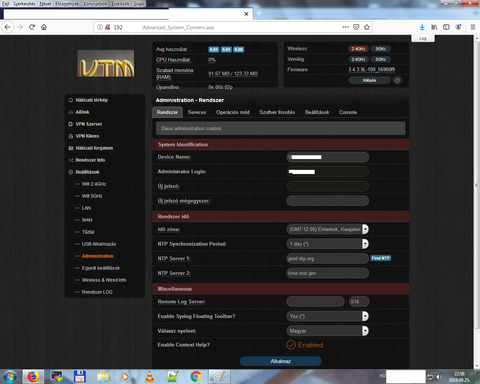The height and width of the screenshot is (384, 480).
Task: Open NTP Synchronization Period dropdown
Action: coord(327,244)
